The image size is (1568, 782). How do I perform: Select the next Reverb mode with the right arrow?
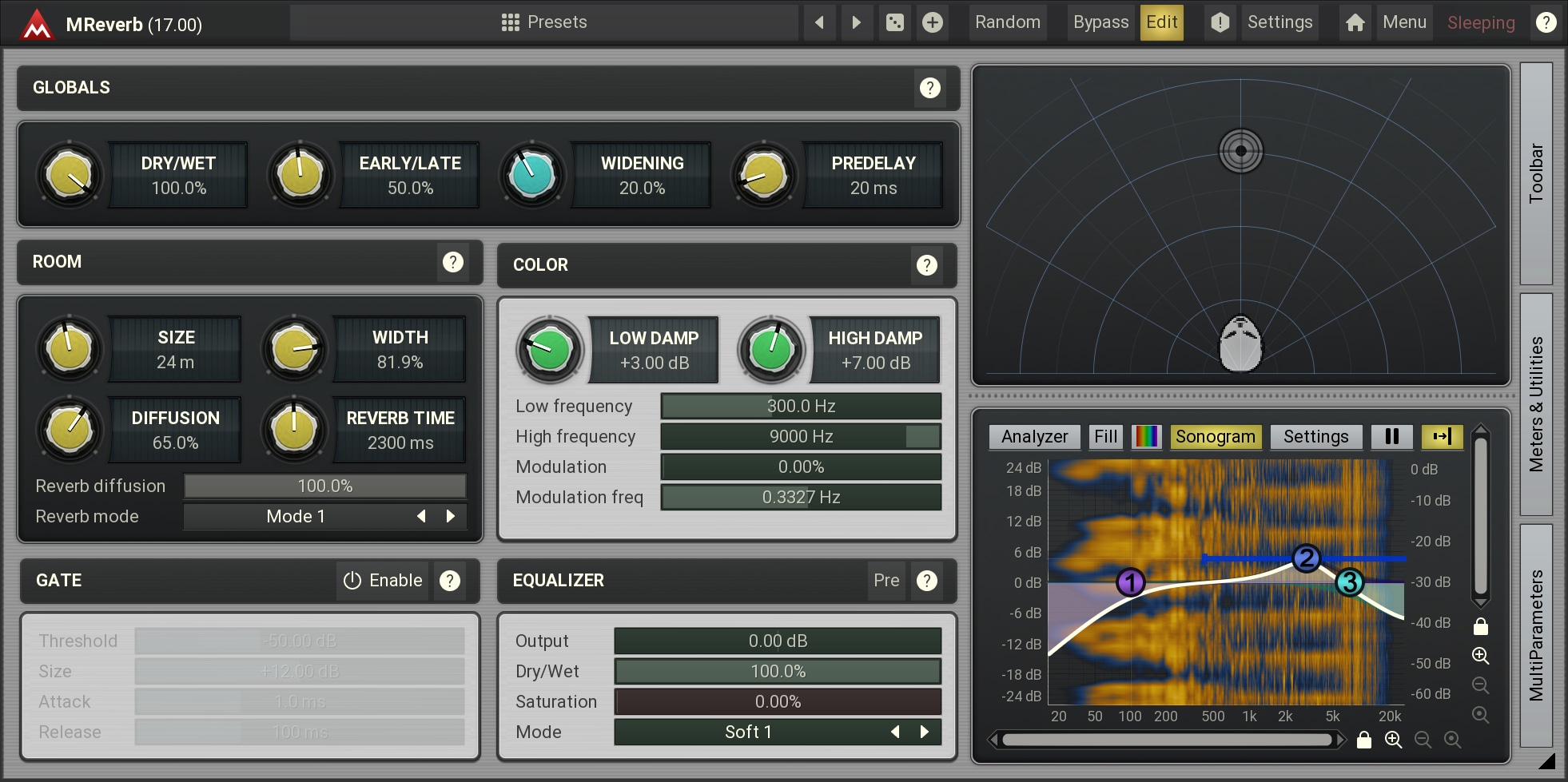point(451,517)
